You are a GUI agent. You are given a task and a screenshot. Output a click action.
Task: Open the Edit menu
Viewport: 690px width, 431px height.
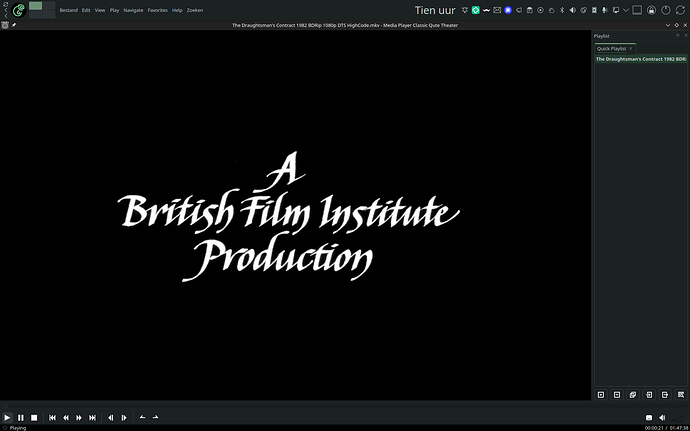pyautogui.click(x=86, y=10)
